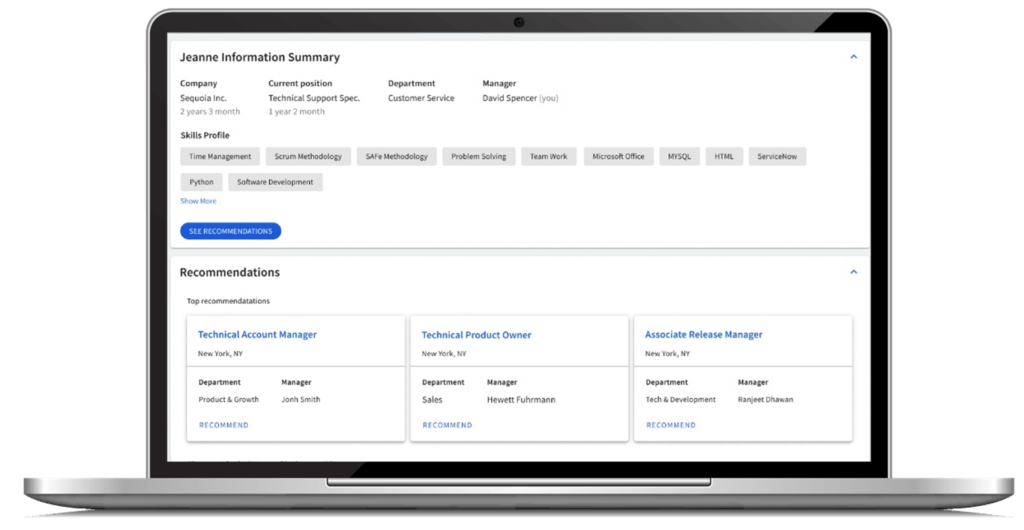
Task: Click the Tech & Development department value
Action: coord(681,399)
